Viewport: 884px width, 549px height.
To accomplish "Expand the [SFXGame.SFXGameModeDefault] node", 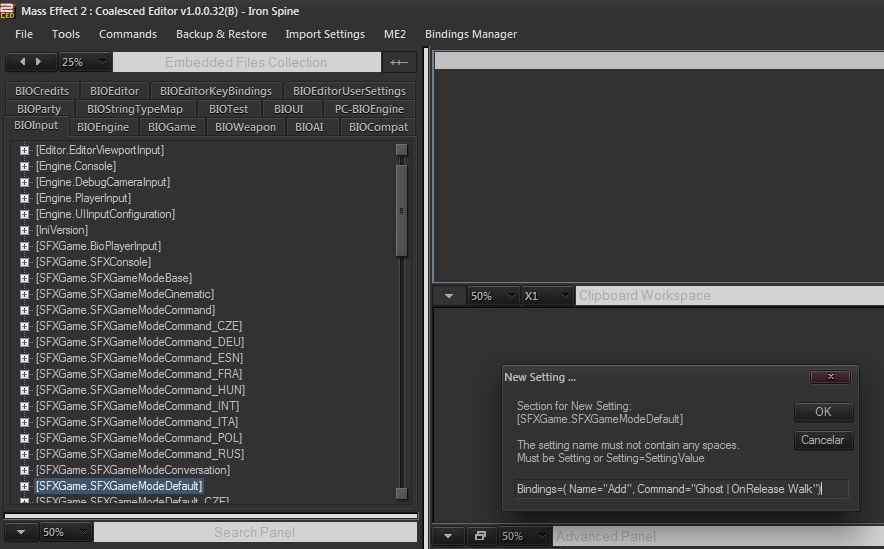I will tap(24, 486).
